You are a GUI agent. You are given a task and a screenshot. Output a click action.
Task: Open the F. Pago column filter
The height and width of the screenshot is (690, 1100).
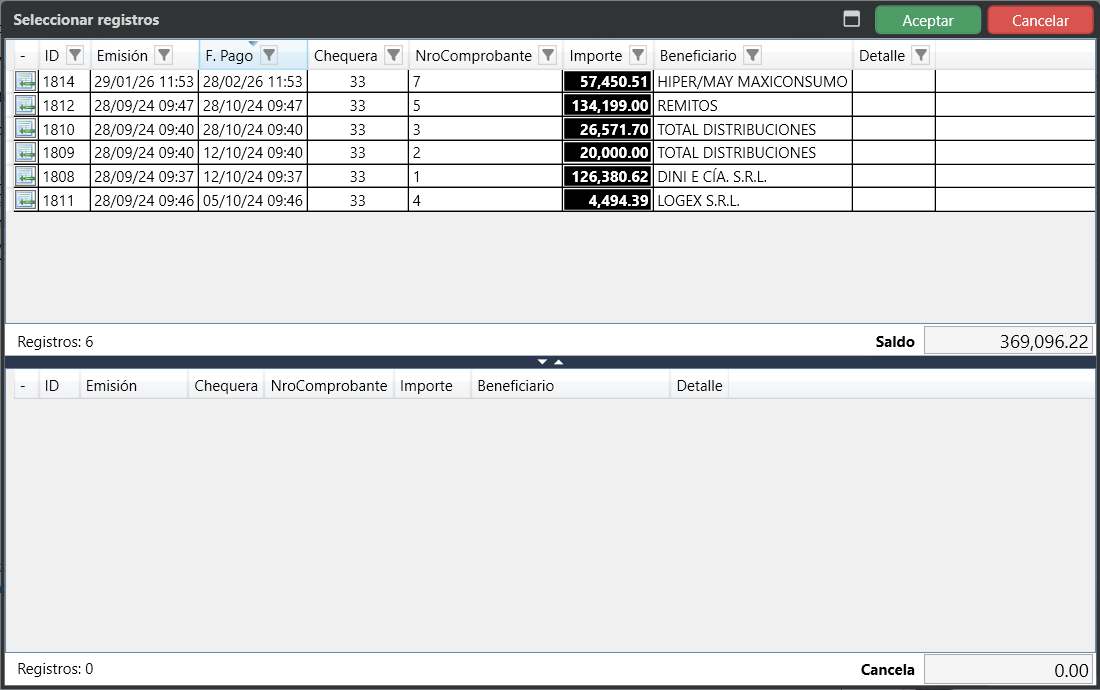tap(268, 56)
